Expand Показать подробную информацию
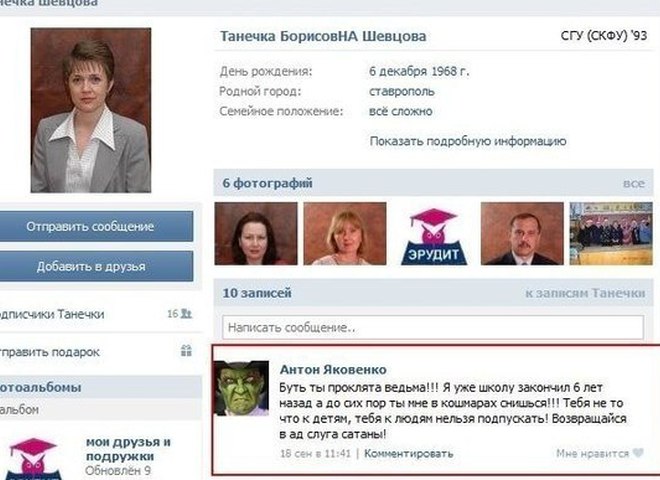This screenshot has height=480, width=660. point(468,141)
